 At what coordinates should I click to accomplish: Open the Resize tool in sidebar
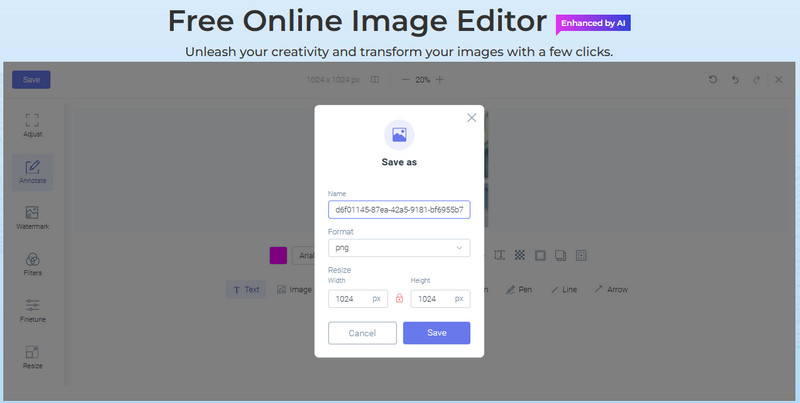coord(32,358)
